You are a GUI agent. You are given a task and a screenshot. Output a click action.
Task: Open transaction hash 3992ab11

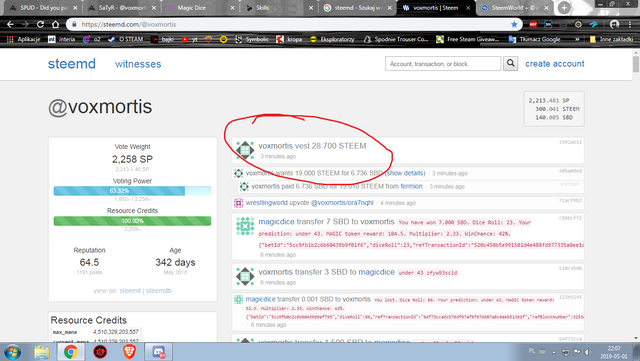point(570,142)
